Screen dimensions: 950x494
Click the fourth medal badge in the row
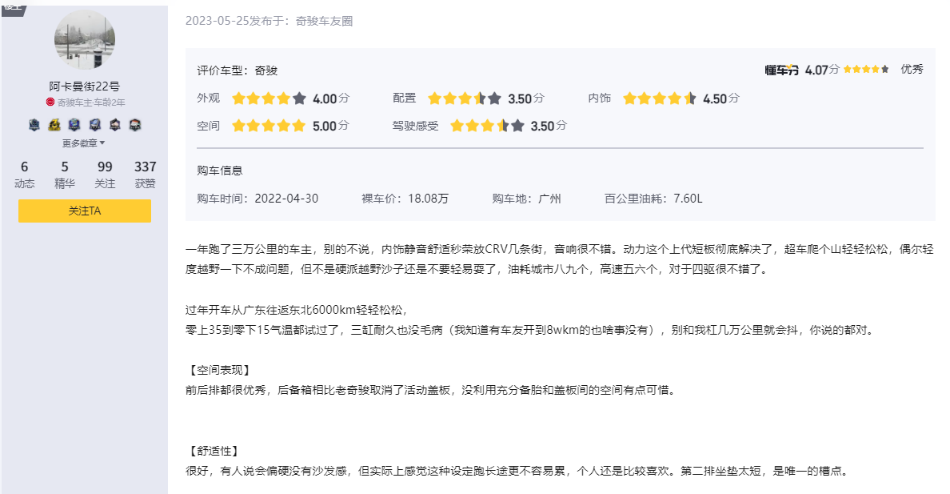(95, 125)
